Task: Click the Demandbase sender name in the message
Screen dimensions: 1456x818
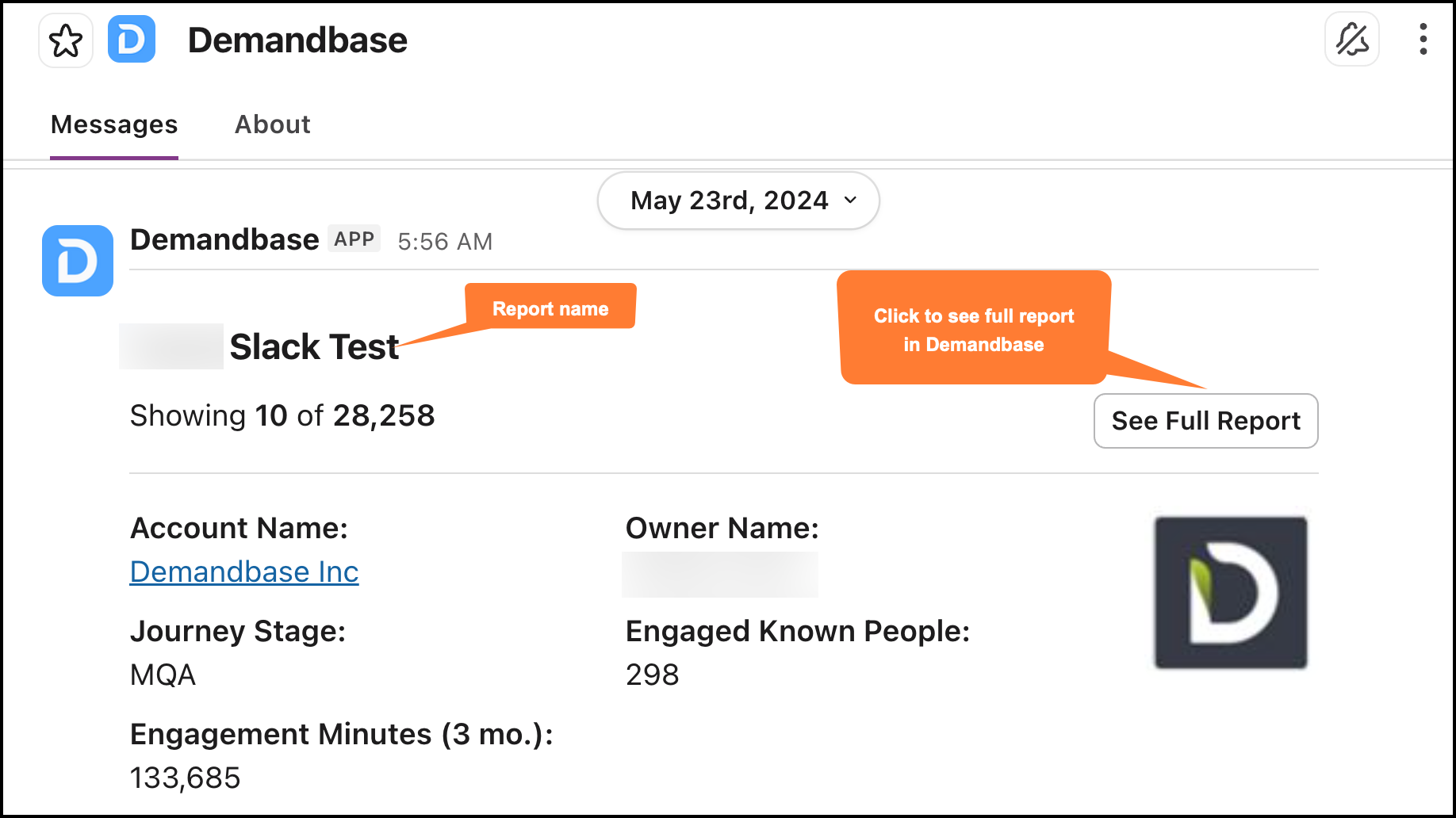Action: point(224,239)
